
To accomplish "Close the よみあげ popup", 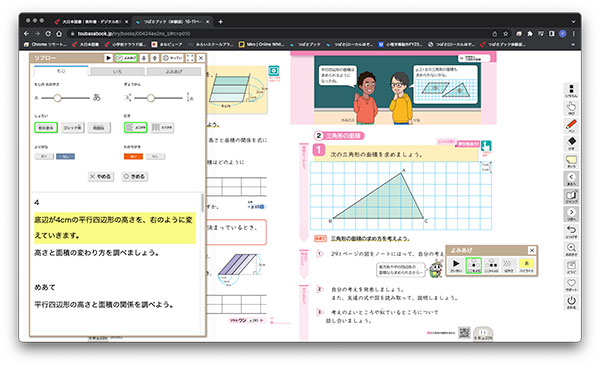I will pos(532,250).
